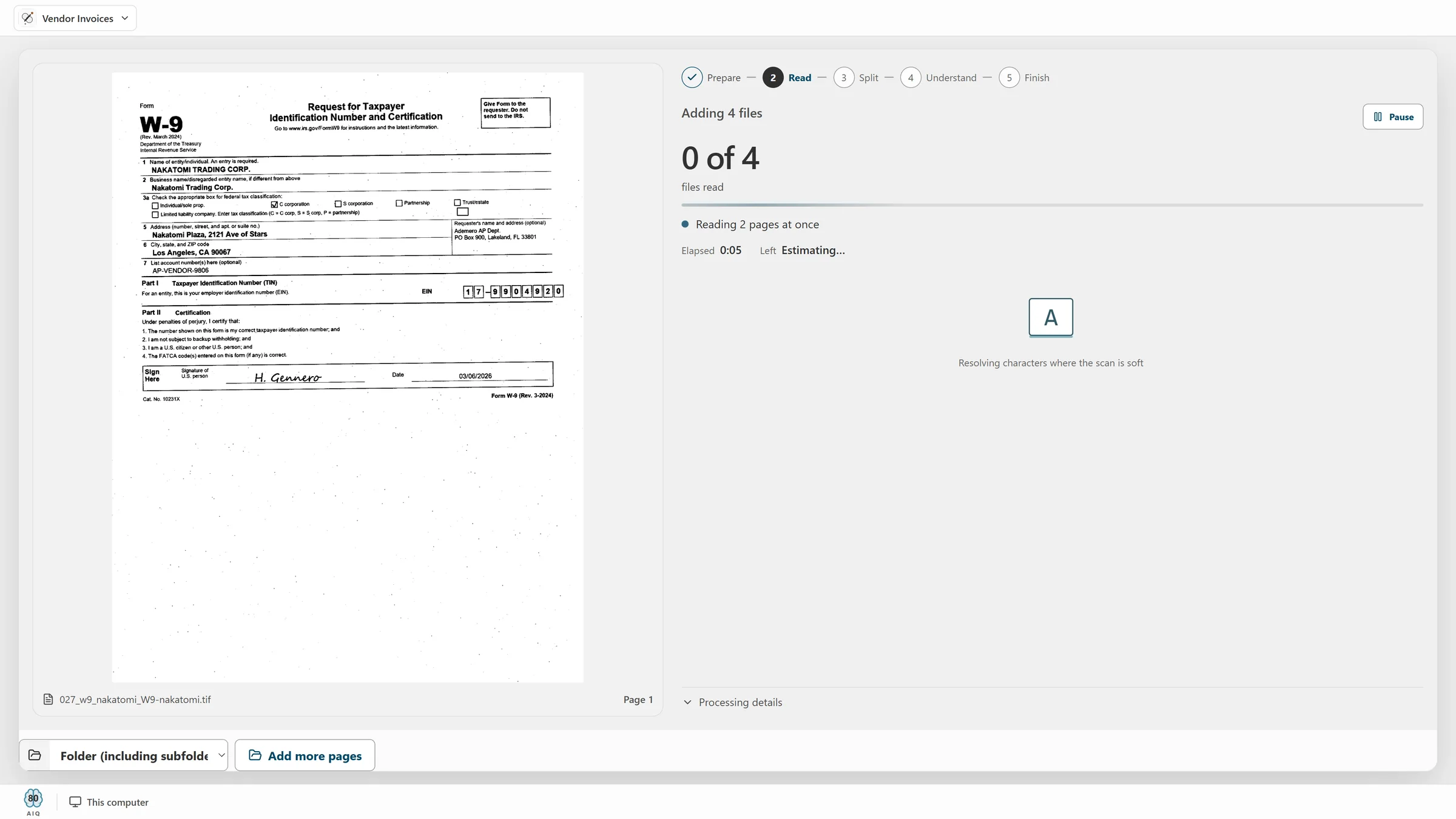Click the reading progress bar

point(1052,205)
